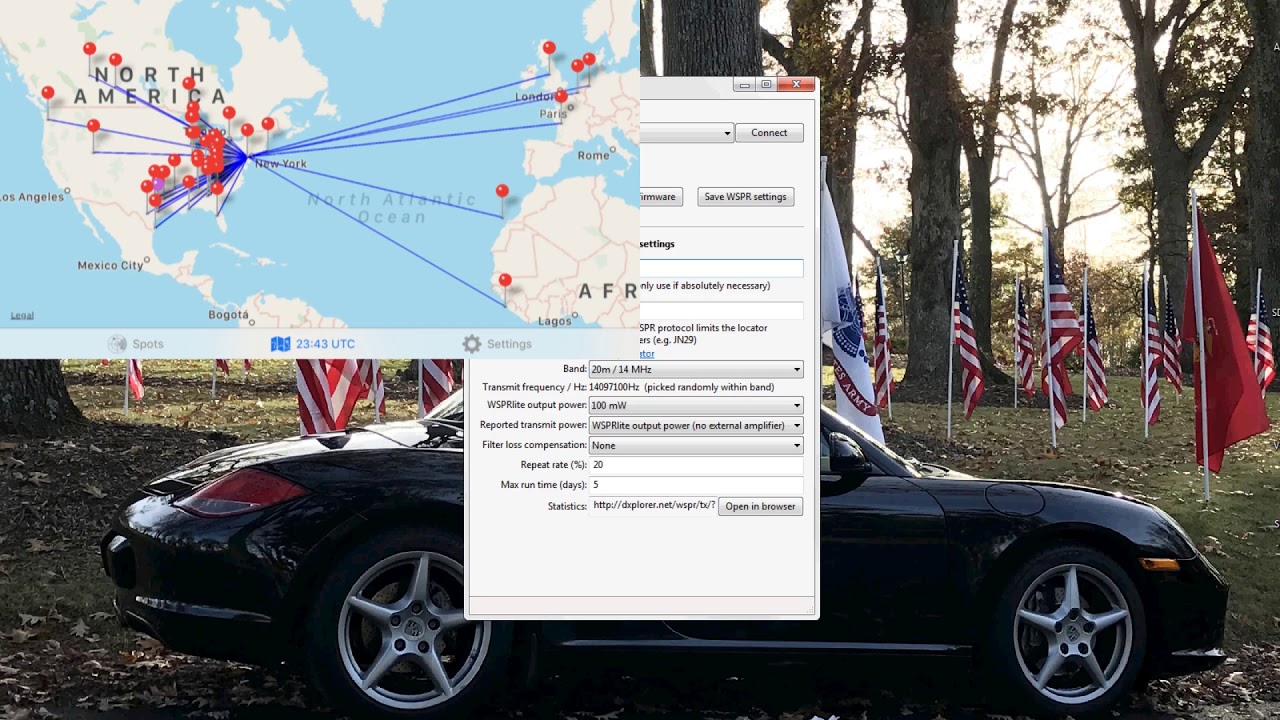Image resolution: width=1280 pixels, height=720 pixels.
Task: Open the Settings tab with gear icon
Action: [497, 344]
